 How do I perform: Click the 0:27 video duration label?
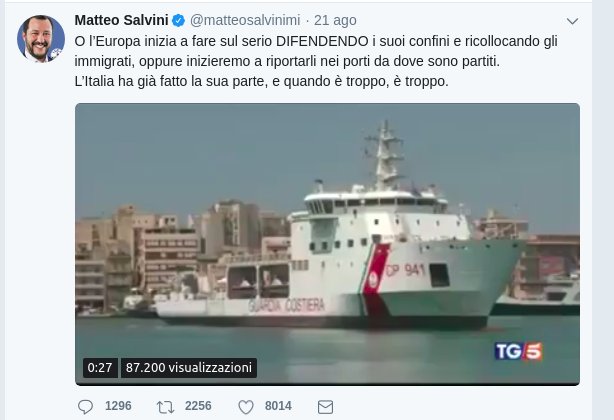point(100,368)
